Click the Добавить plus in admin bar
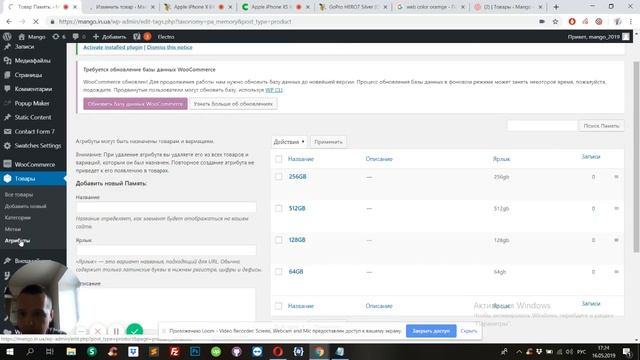This screenshot has height=360, width=640. coord(109,37)
